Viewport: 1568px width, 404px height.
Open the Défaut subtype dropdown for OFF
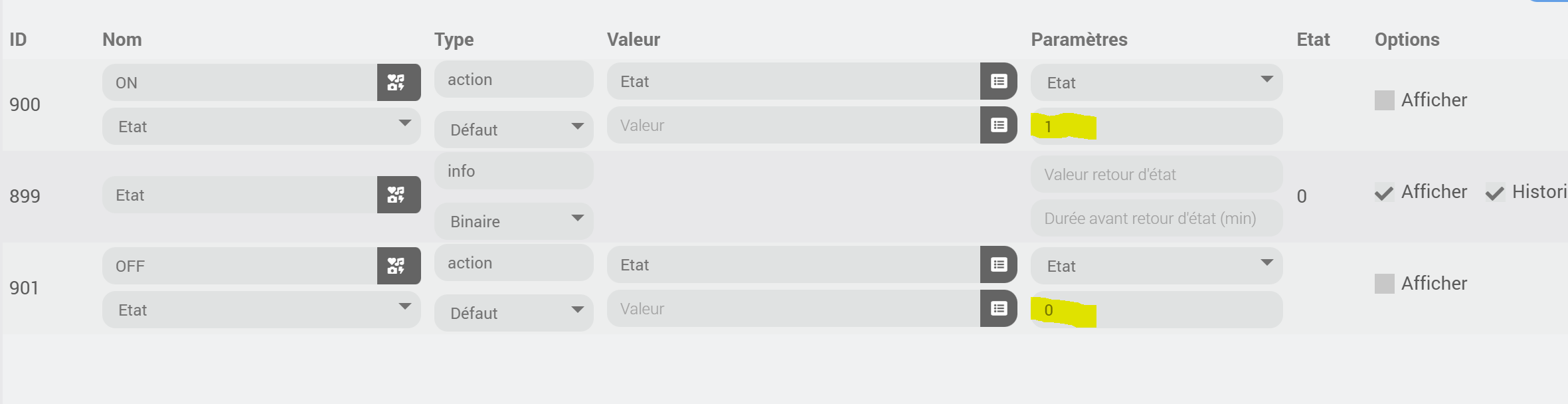click(x=513, y=313)
